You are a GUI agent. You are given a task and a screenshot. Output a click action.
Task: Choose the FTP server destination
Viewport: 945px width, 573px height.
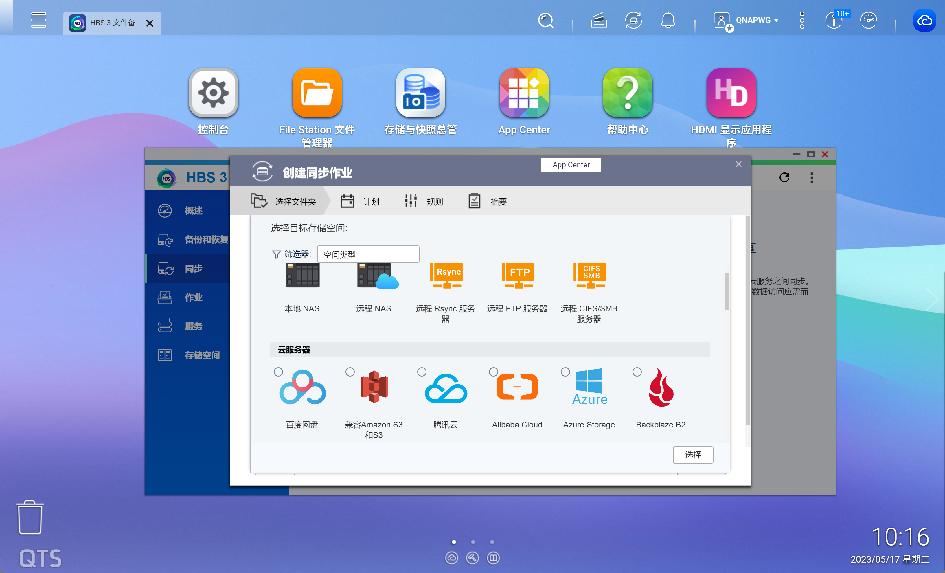pos(519,275)
